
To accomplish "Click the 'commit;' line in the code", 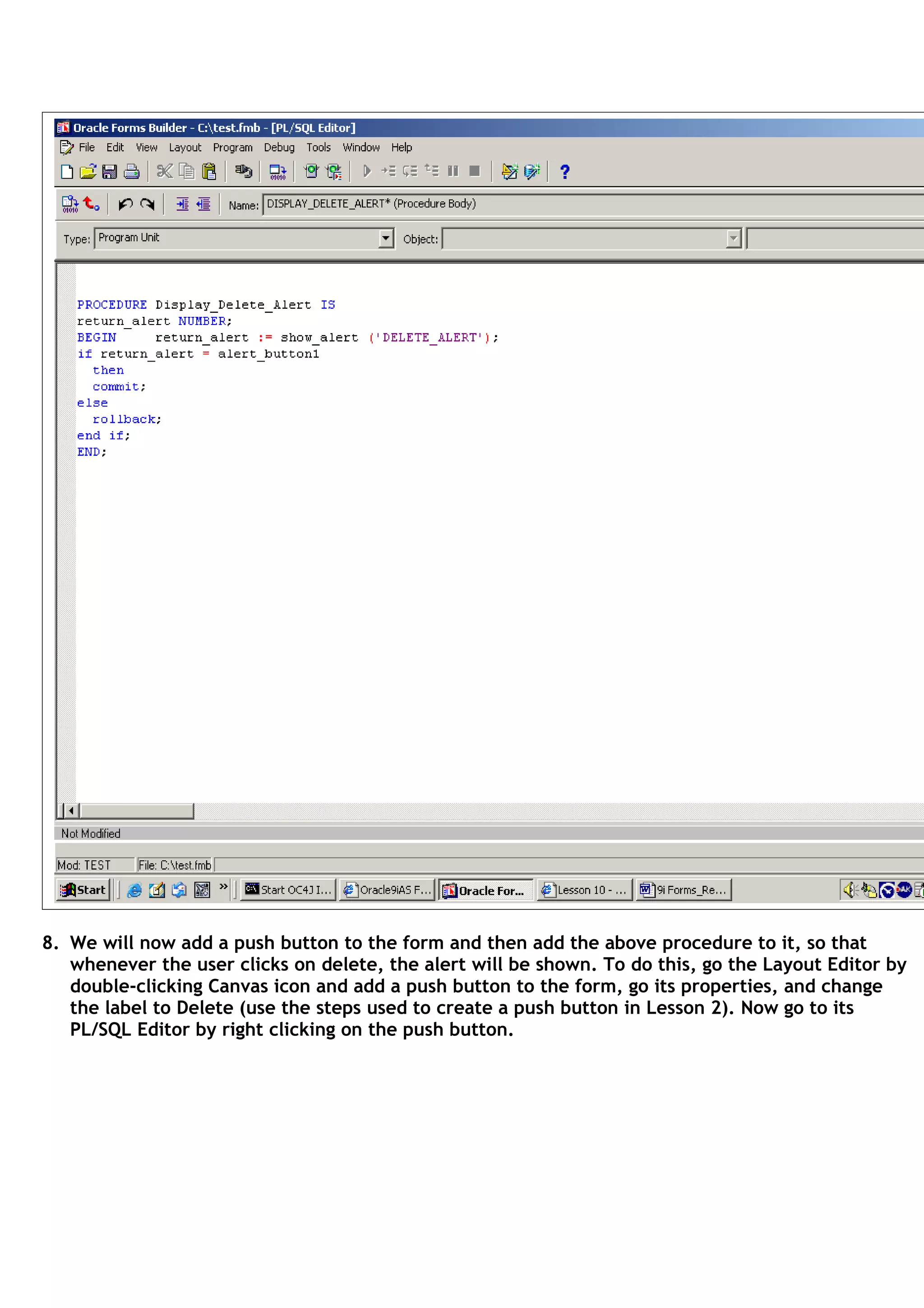I will [x=119, y=387].
